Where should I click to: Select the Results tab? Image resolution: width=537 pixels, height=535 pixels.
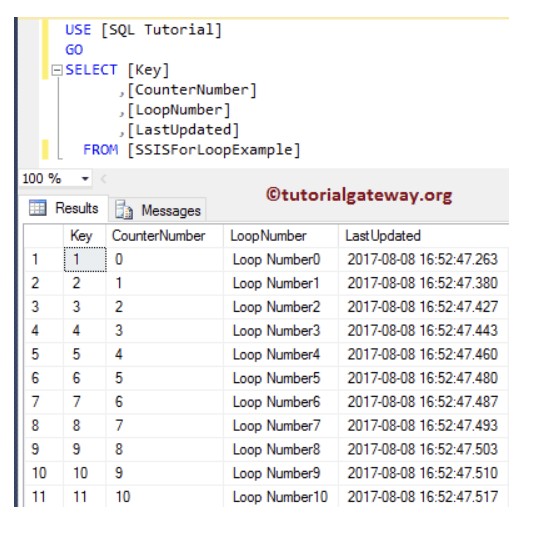tap(64, 208)
